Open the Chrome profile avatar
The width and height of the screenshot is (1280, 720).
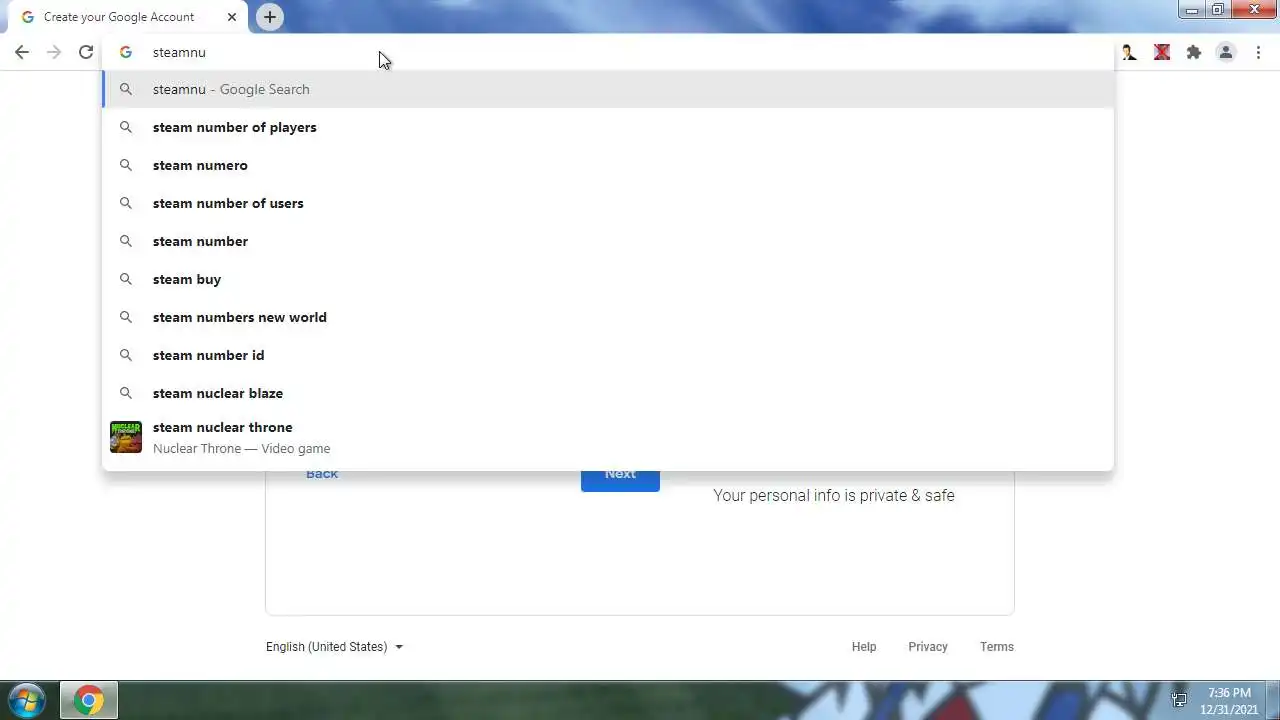(x=1226, y=52)
